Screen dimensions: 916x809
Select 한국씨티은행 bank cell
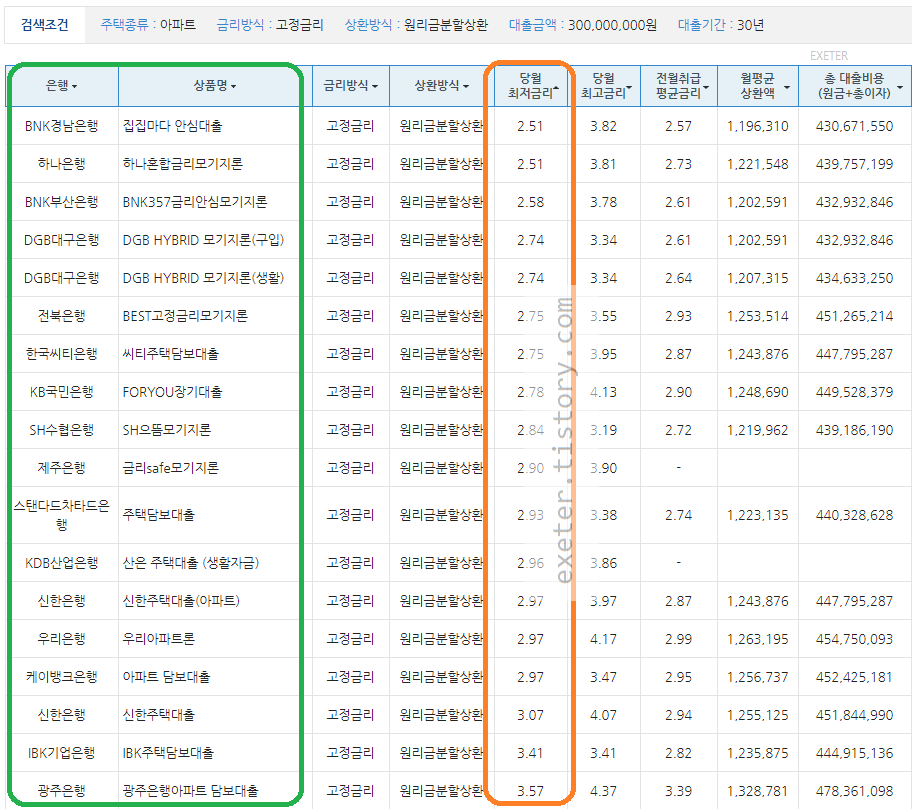coord(61,354)
